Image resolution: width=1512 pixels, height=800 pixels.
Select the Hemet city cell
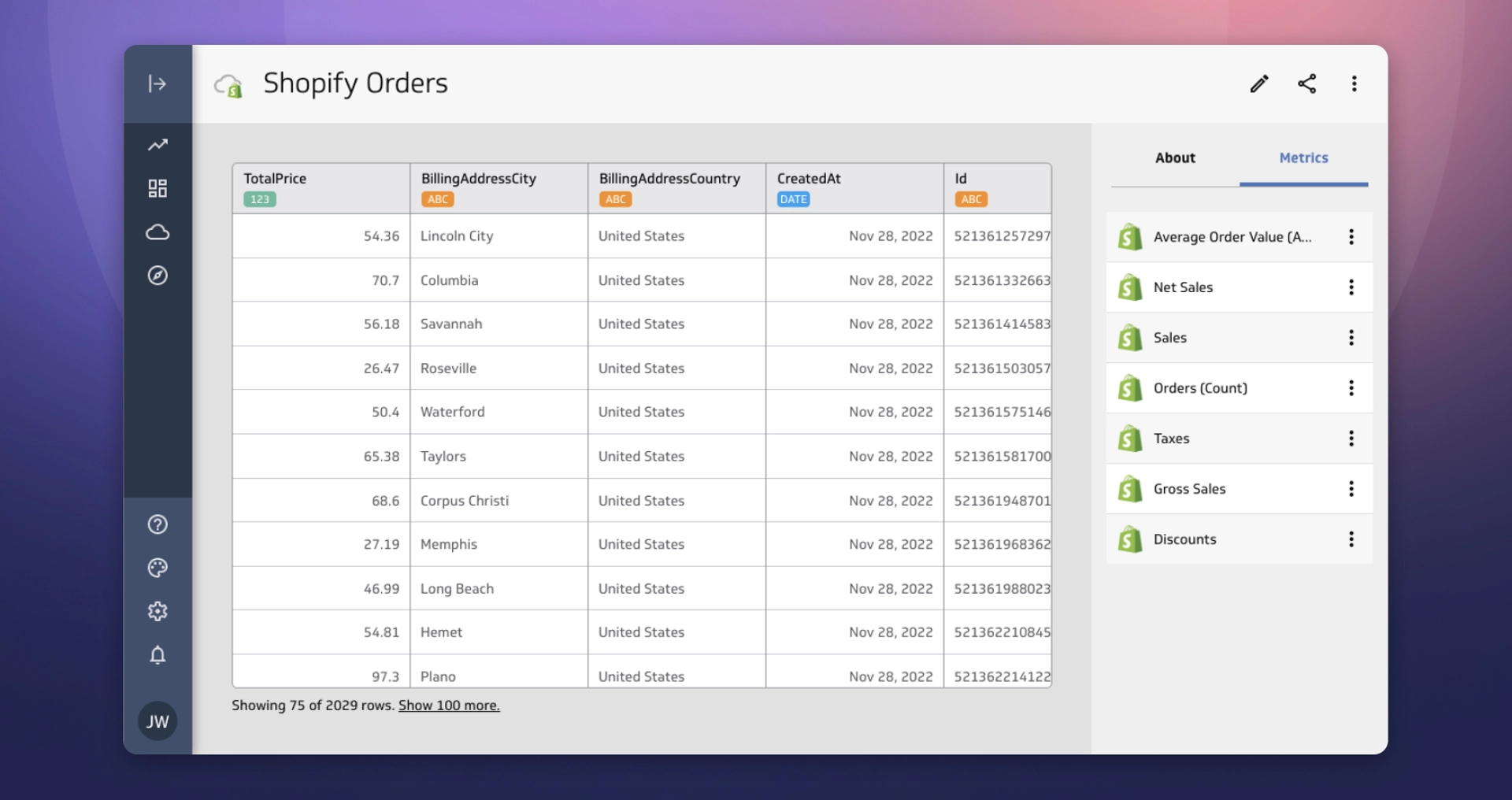pos(499,632)
